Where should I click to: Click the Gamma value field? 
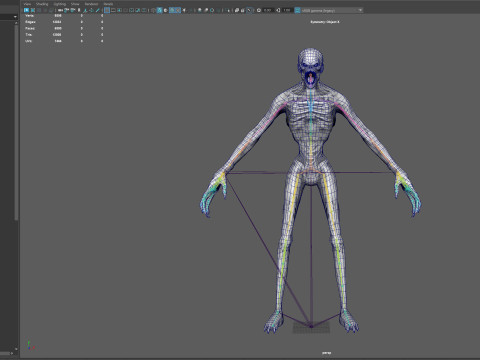click(287, 10)
